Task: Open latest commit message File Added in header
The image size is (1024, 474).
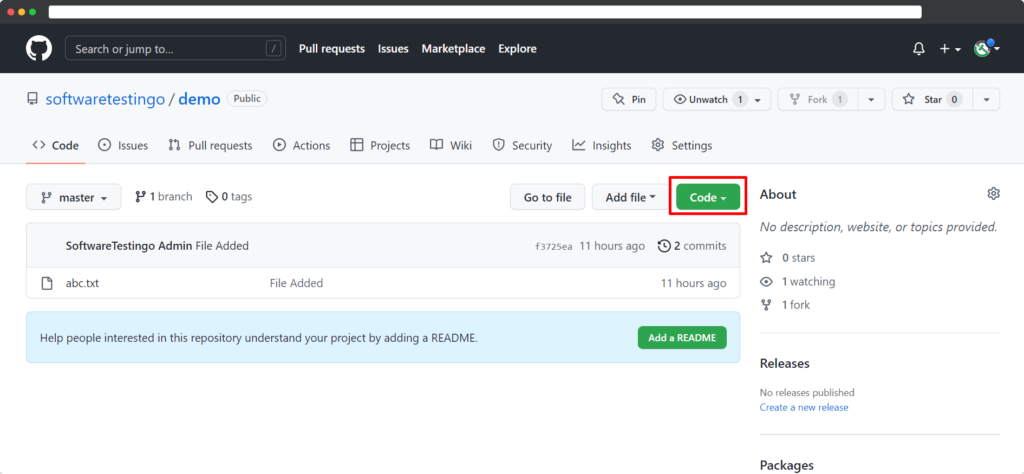Action: pyautogui.click(x=222, y=245)
